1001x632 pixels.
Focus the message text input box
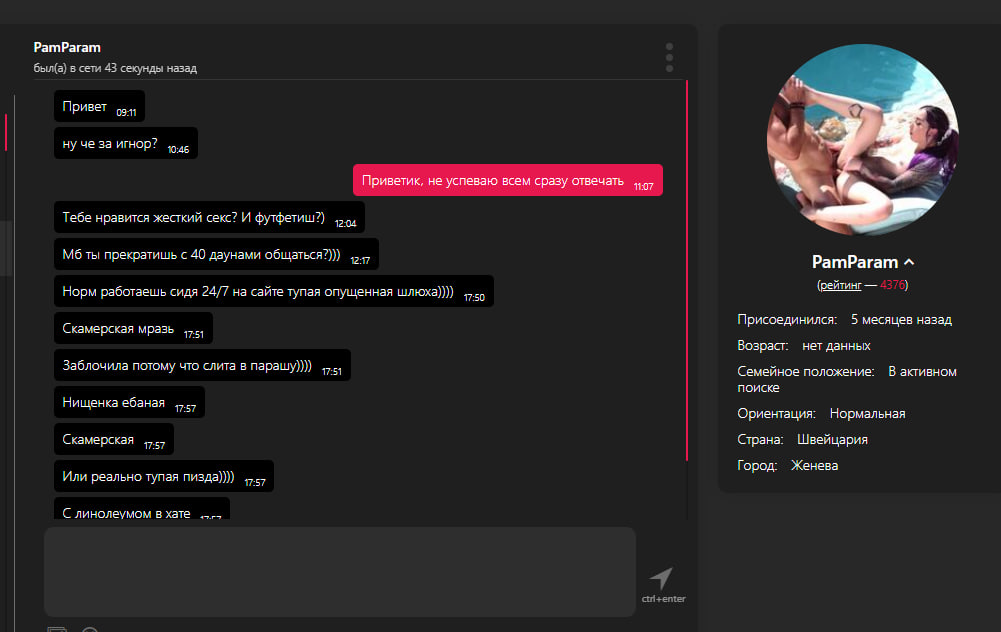point(340,571)
